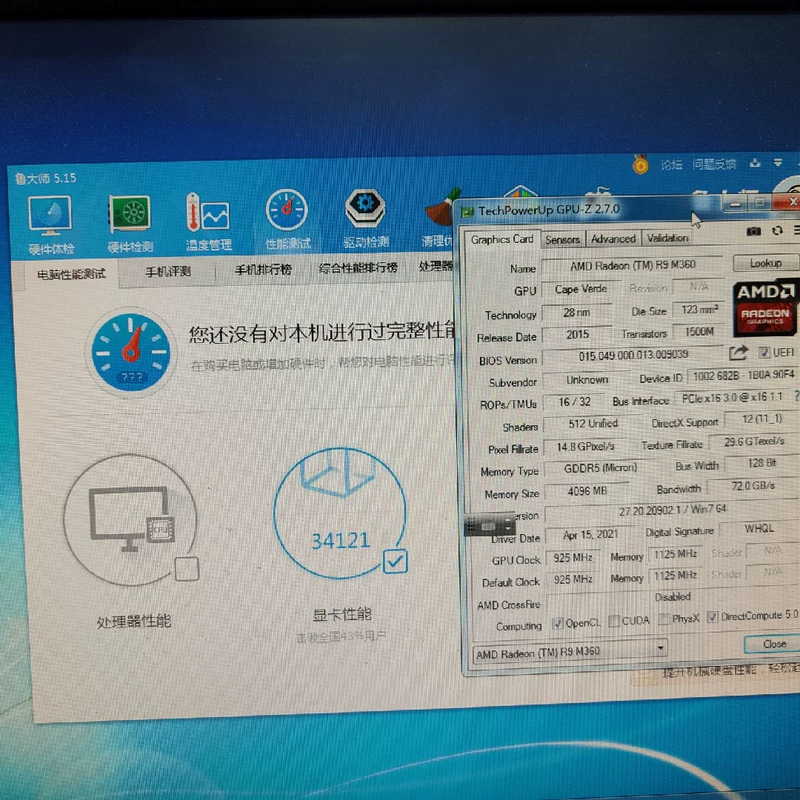Click the Bus Width 128 Bit value

point(761,463)
